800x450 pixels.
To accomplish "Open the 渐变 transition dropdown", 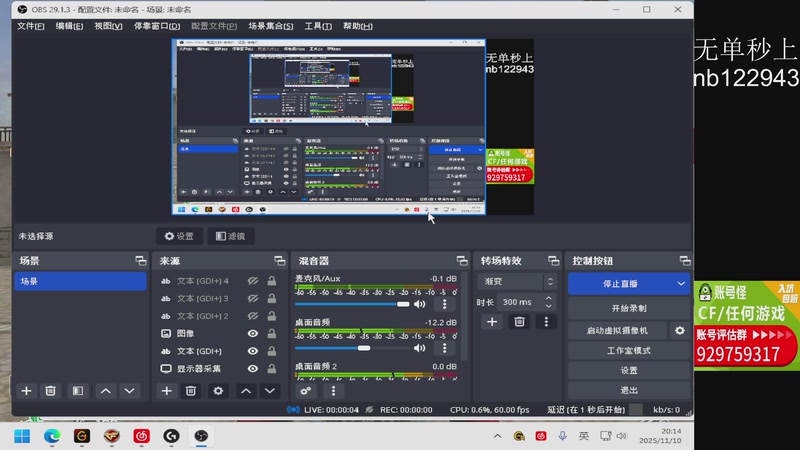I will pyautogui.click(x=517, y=281).
